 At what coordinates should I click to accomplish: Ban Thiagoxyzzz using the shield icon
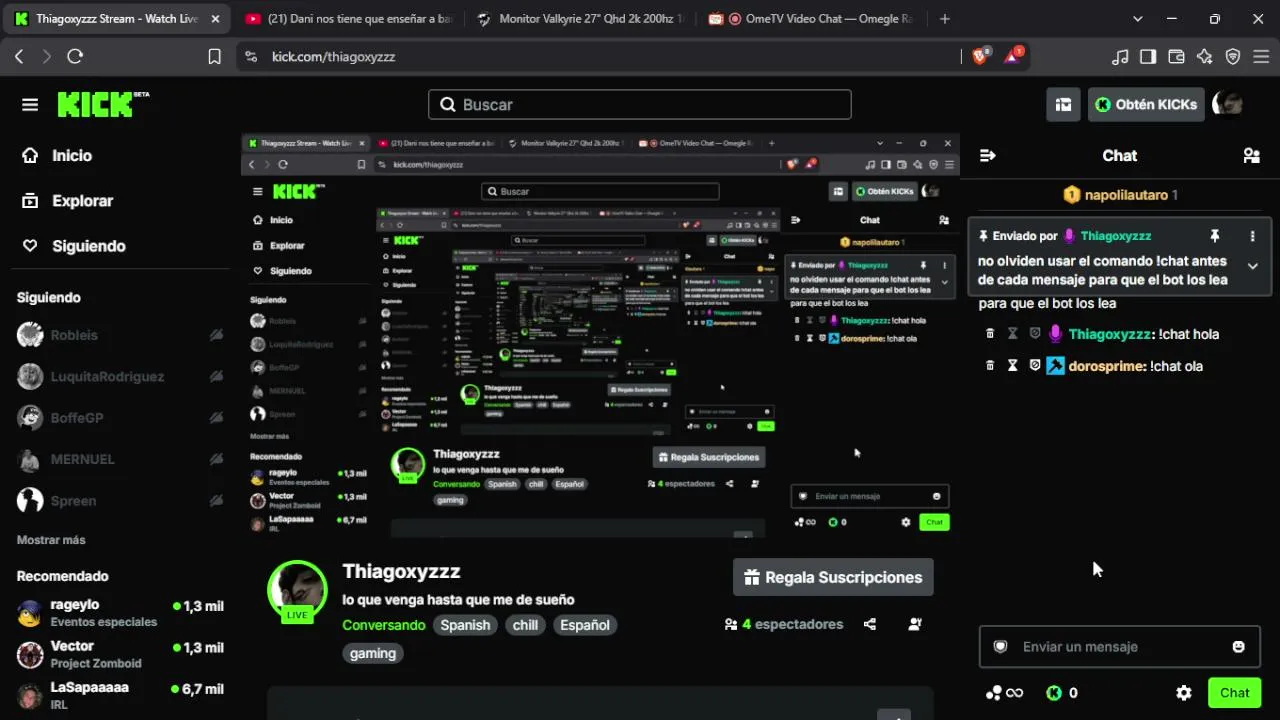(1035, 334)
